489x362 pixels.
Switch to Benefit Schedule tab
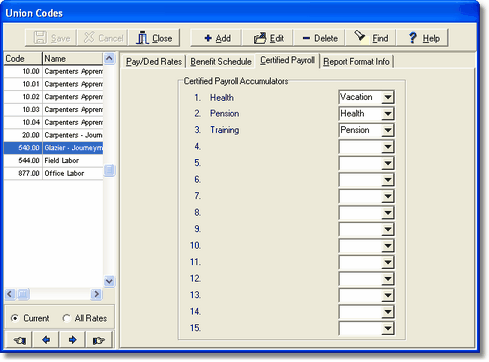(x=221, y=62)
